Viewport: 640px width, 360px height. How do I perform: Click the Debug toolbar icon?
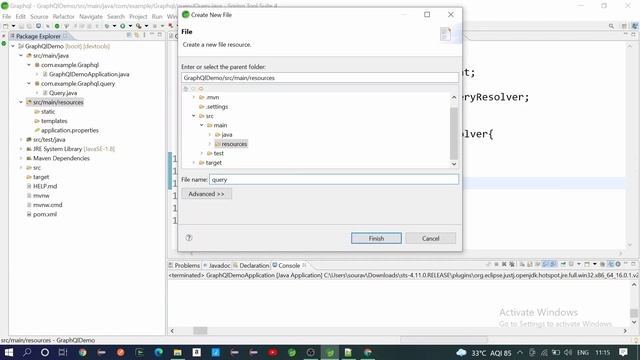coord(107,26)
